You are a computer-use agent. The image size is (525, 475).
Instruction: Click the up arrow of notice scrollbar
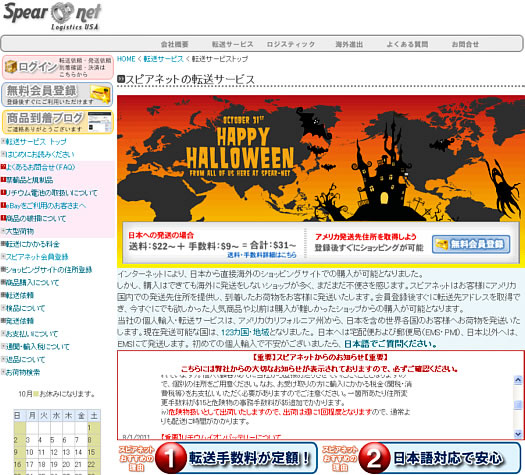(518, 380)
